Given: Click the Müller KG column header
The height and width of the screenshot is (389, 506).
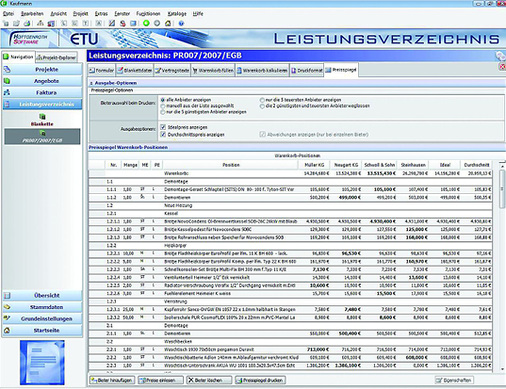Looking at the screenshot, I should click(314, 165).
